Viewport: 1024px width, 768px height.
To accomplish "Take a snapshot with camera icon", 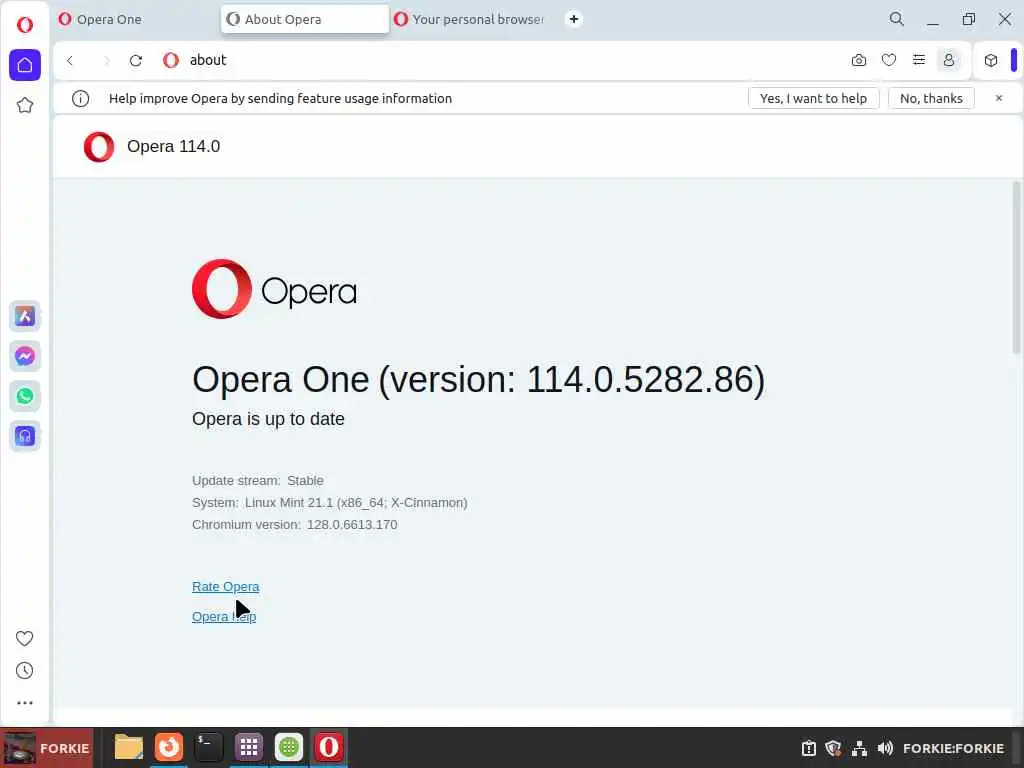I will pos(859,60).
